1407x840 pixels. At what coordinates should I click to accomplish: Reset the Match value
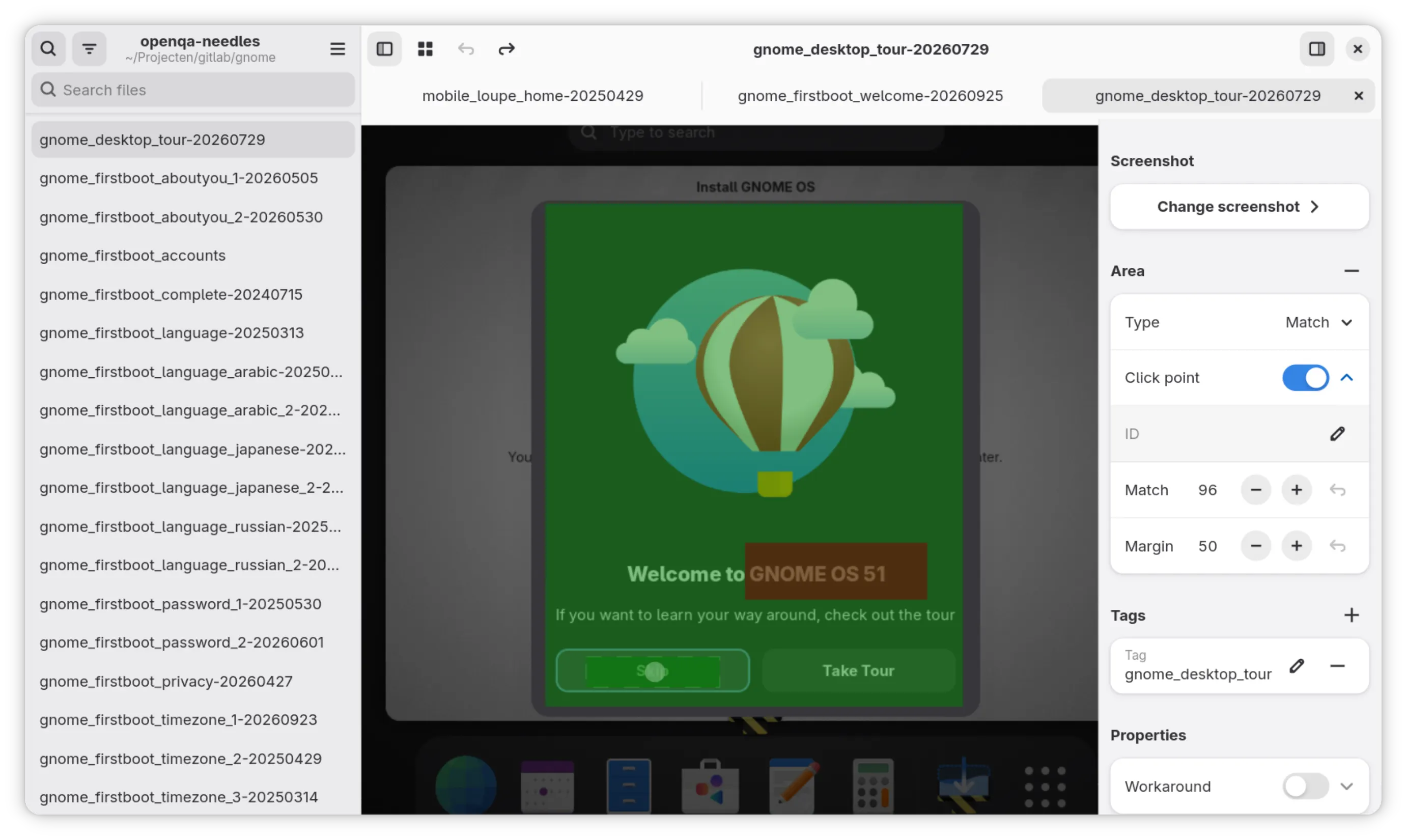tap(1337, 490)
